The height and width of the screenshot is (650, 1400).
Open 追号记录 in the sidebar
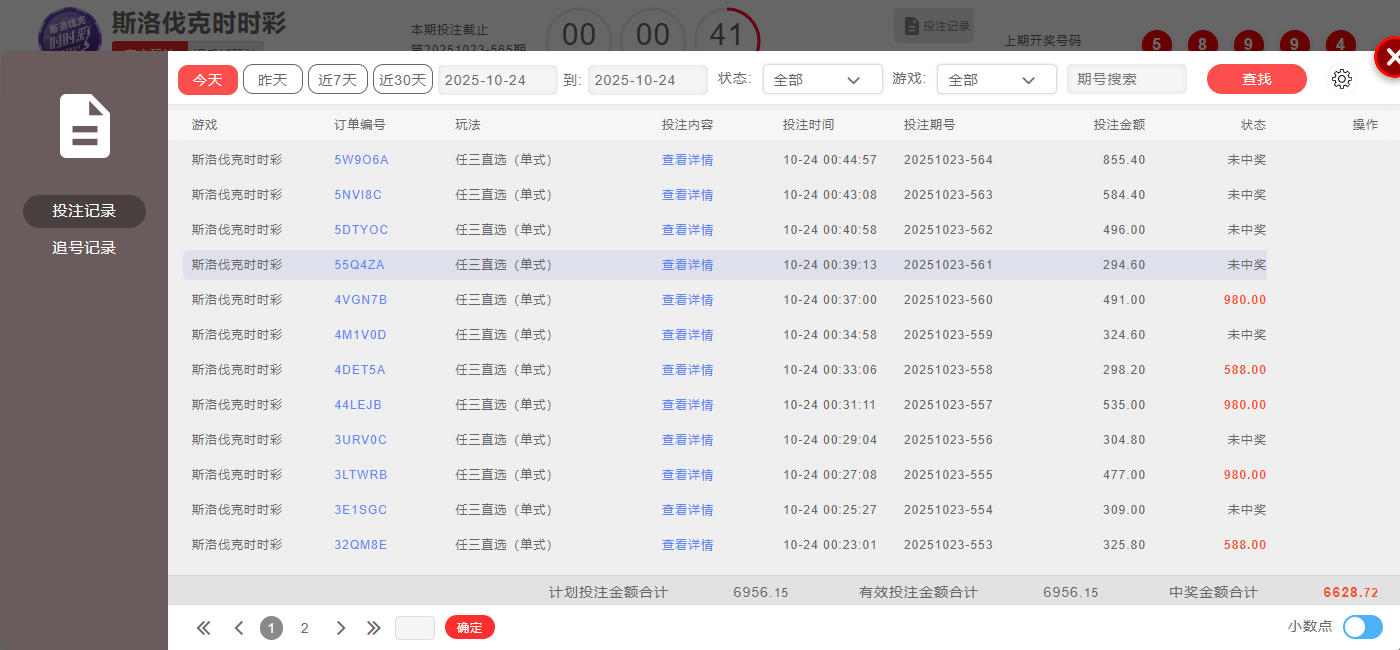(x=84, y=248)
